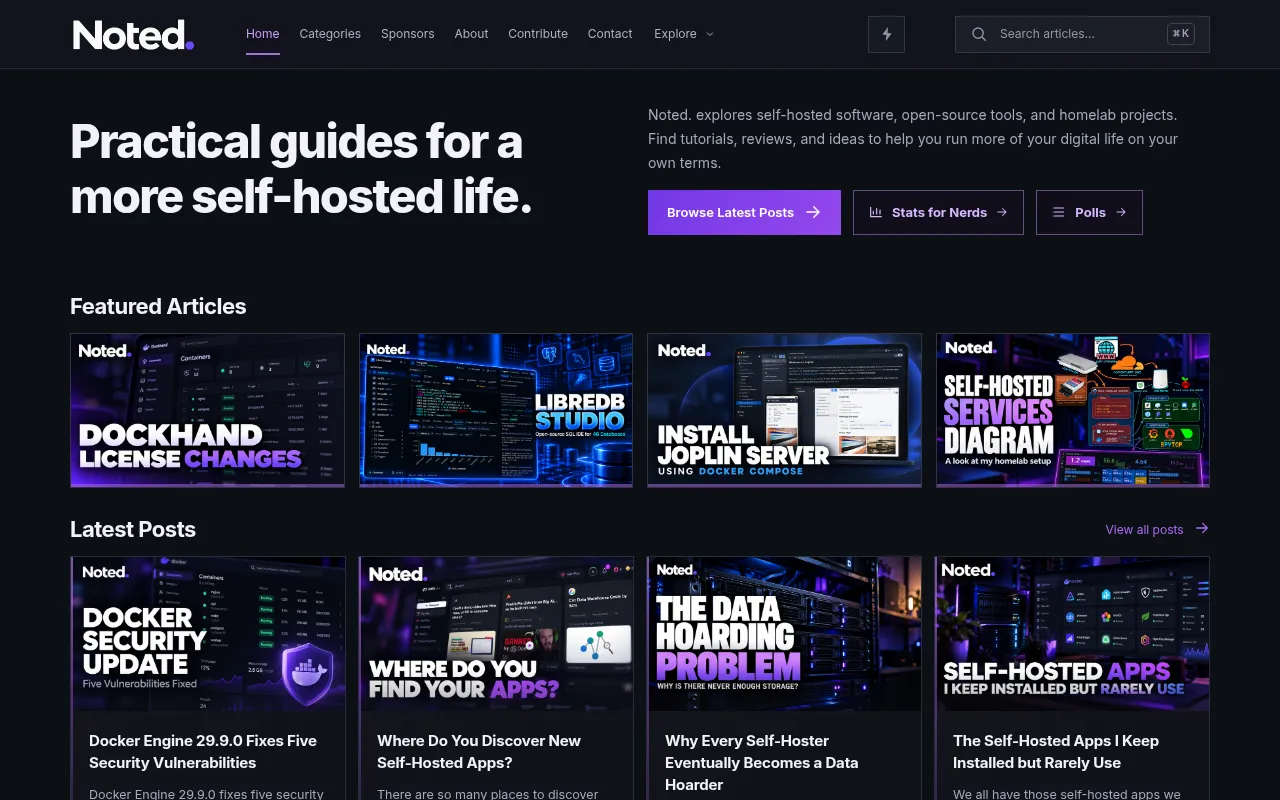This screenshot has height=800, width=1280.
Task: Open Dockhand License Changes featured thumbnail
Action: [207, 410]
